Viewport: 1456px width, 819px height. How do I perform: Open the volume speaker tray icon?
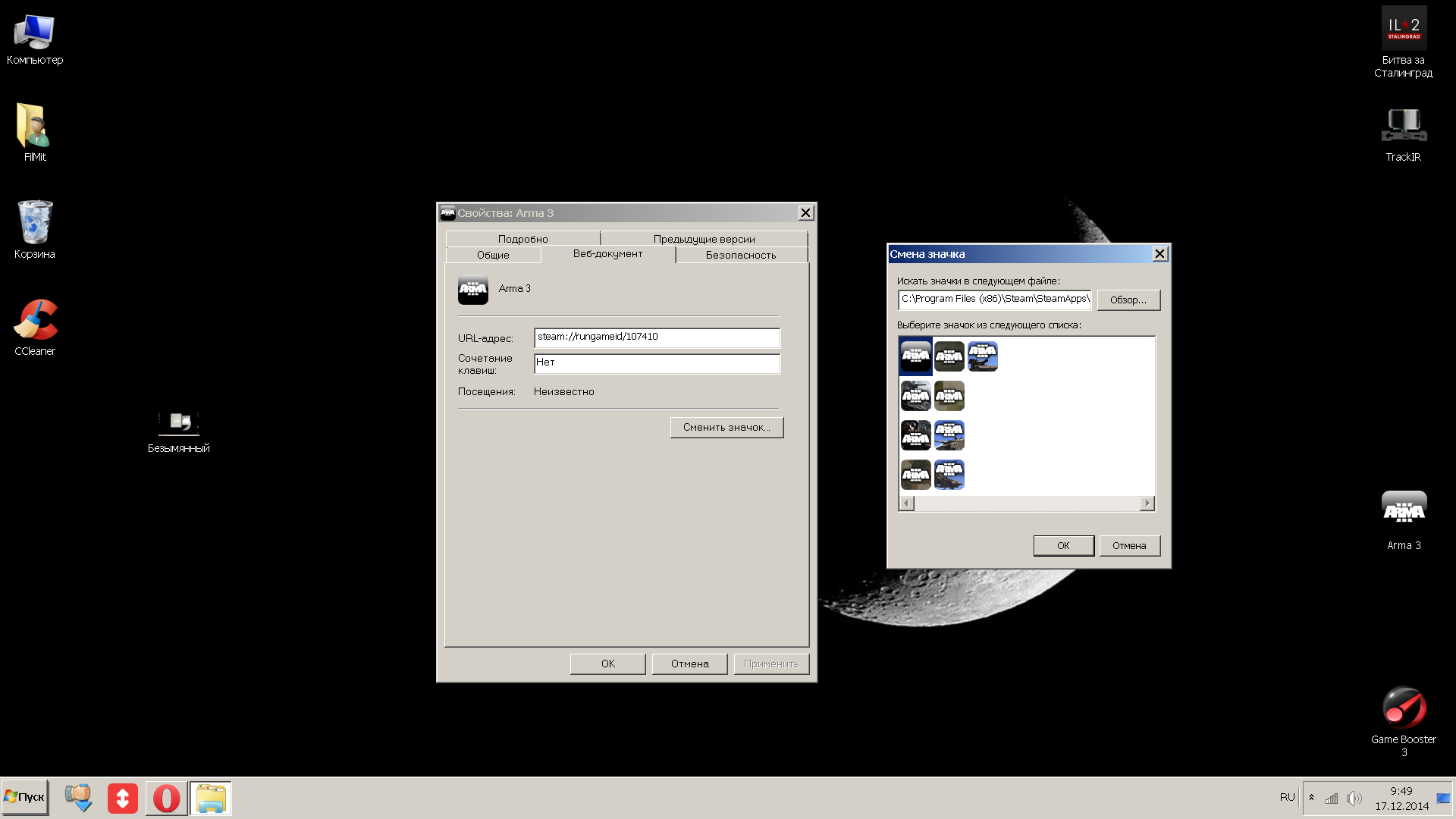(x=1354, y=798)
